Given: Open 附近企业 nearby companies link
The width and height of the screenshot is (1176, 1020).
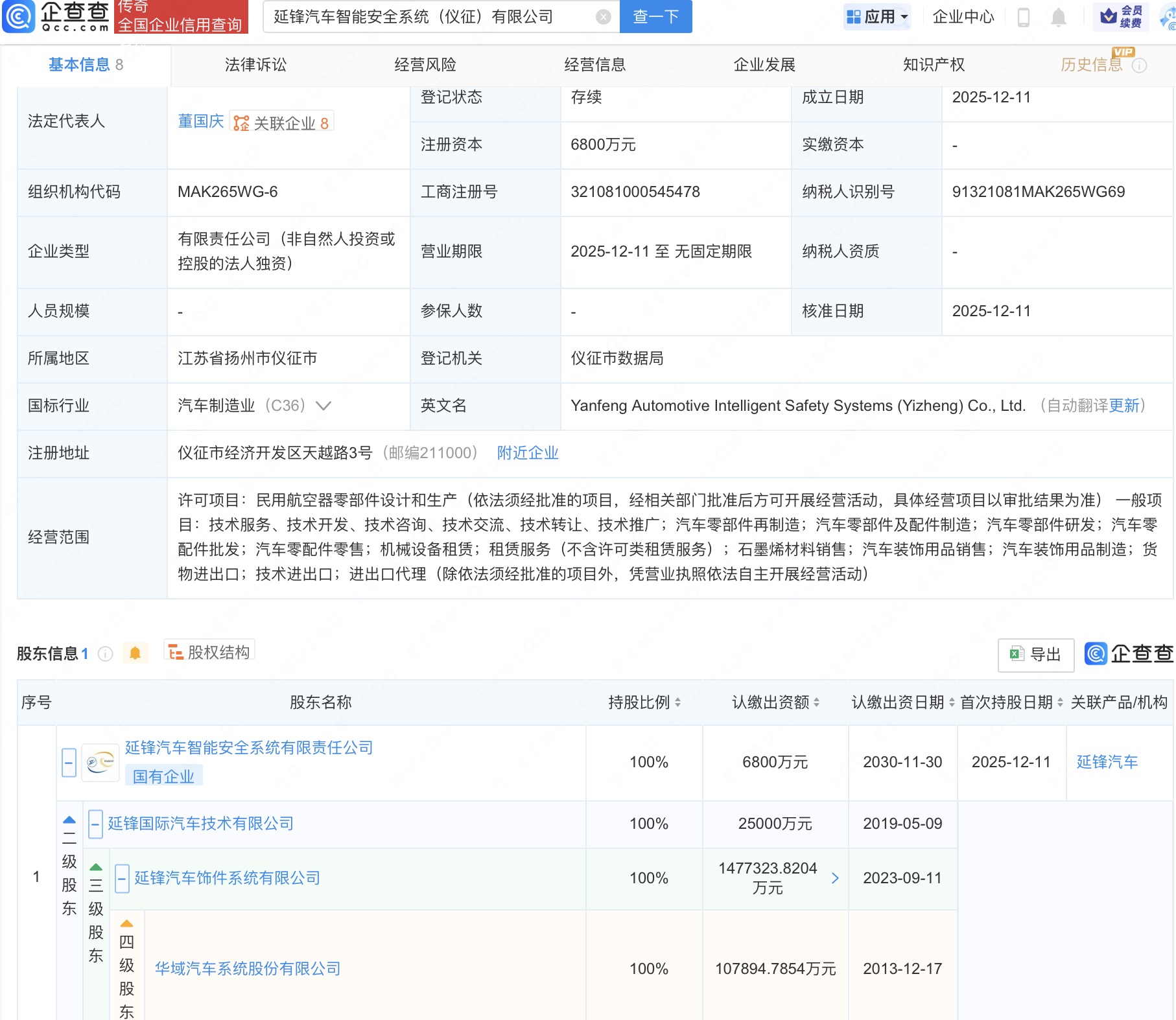Looking at the screenshot, I should [527, 453].
